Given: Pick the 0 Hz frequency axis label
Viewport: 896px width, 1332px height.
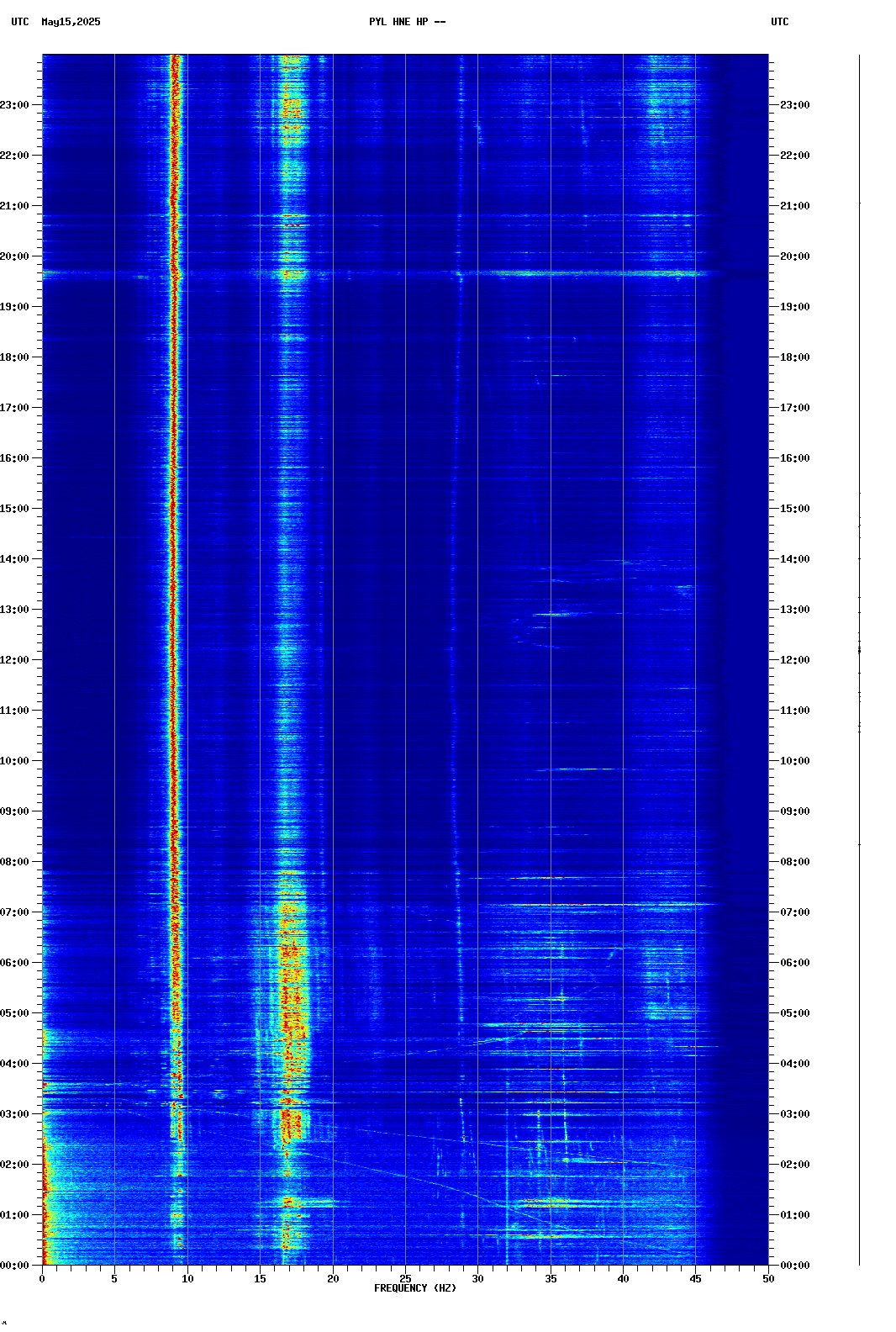Looking at the screenshot, I should 42,1279.
